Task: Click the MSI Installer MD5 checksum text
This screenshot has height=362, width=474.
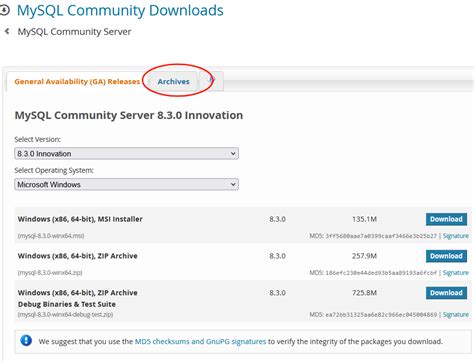Action: pos(373,236)
